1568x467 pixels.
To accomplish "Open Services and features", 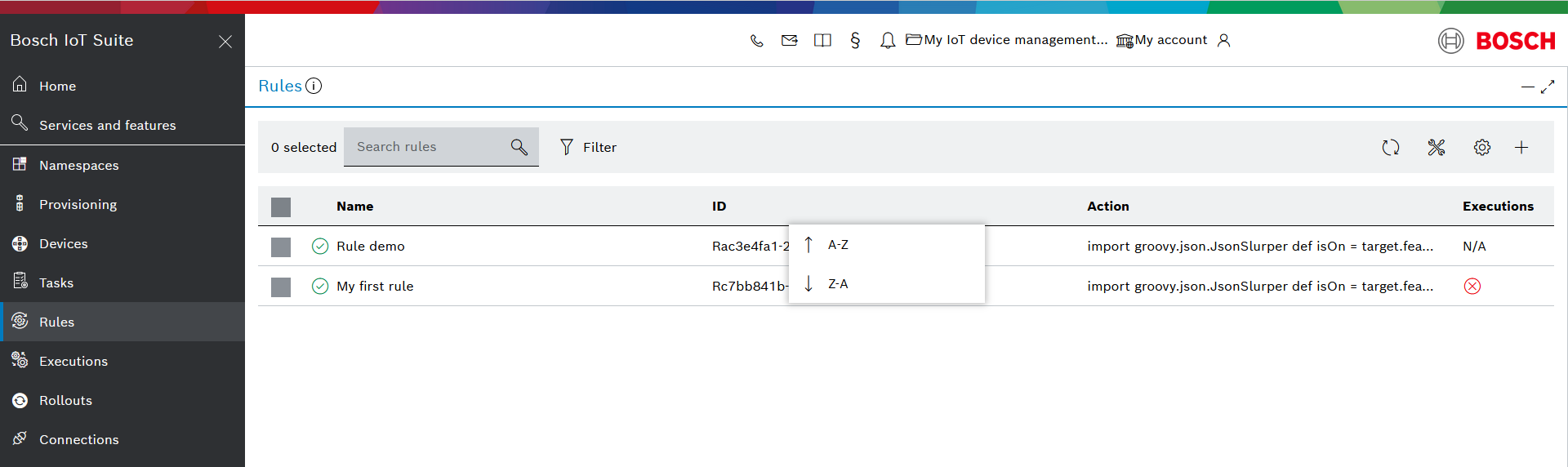I will (x=122, y=125).
